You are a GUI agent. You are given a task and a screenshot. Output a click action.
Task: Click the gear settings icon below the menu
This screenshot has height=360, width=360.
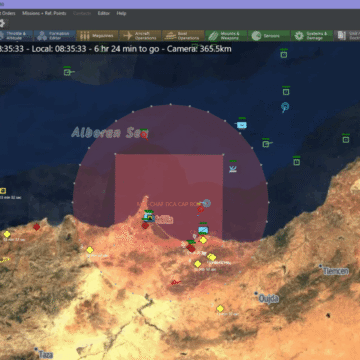pos(2,23)
